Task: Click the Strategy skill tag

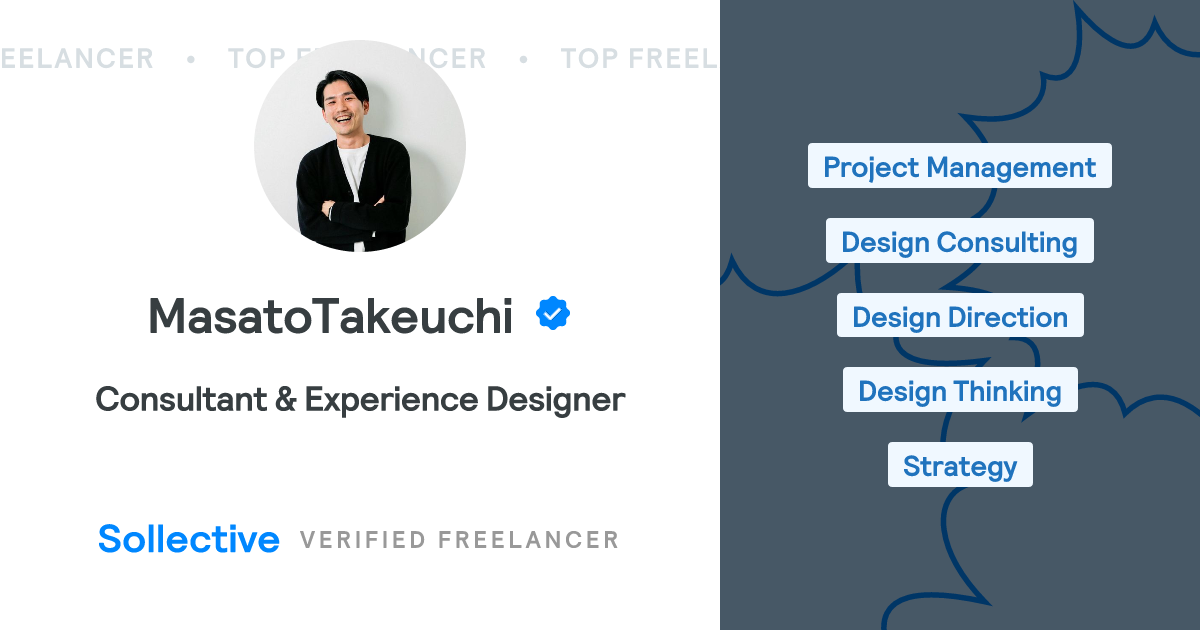Action: coord(959,465)
